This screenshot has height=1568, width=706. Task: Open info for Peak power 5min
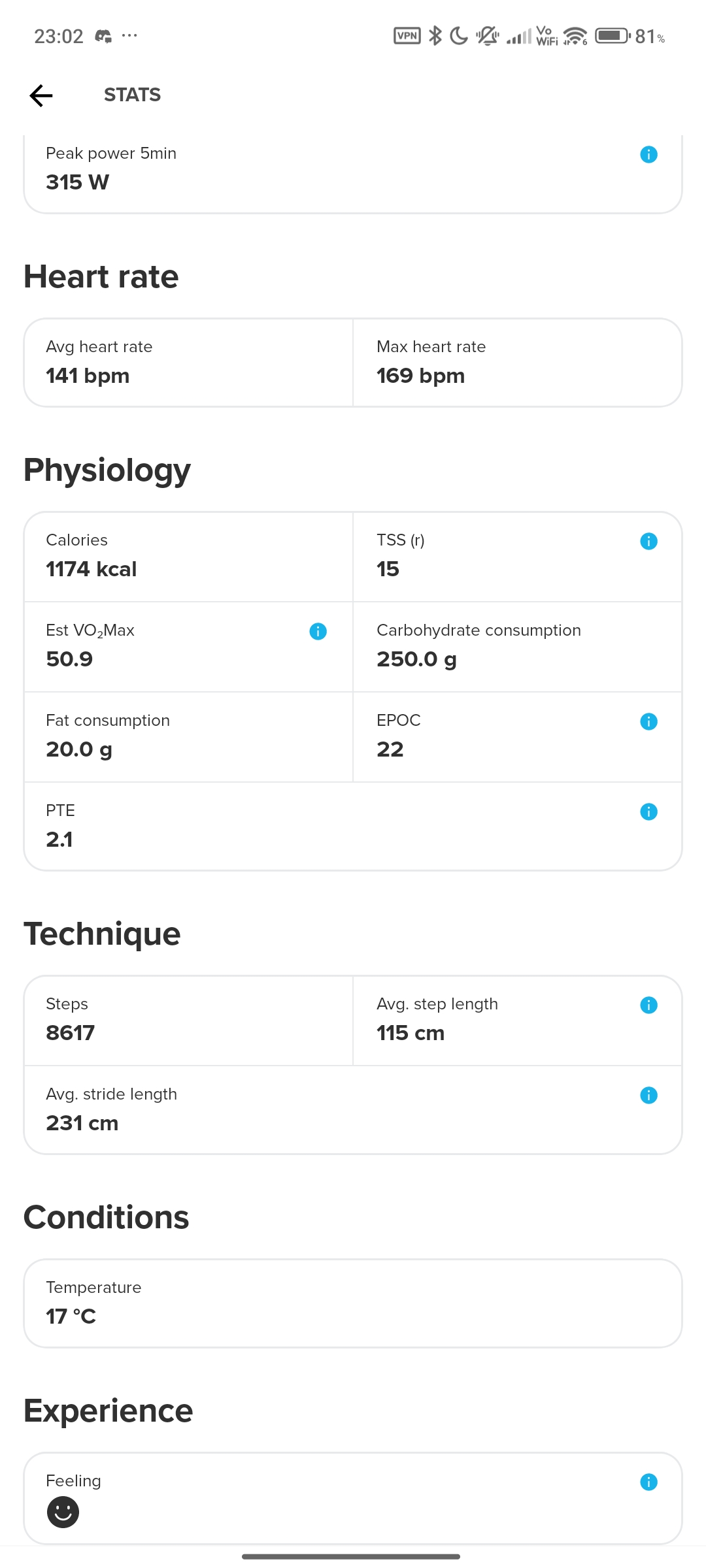click(x=648, y=155)
